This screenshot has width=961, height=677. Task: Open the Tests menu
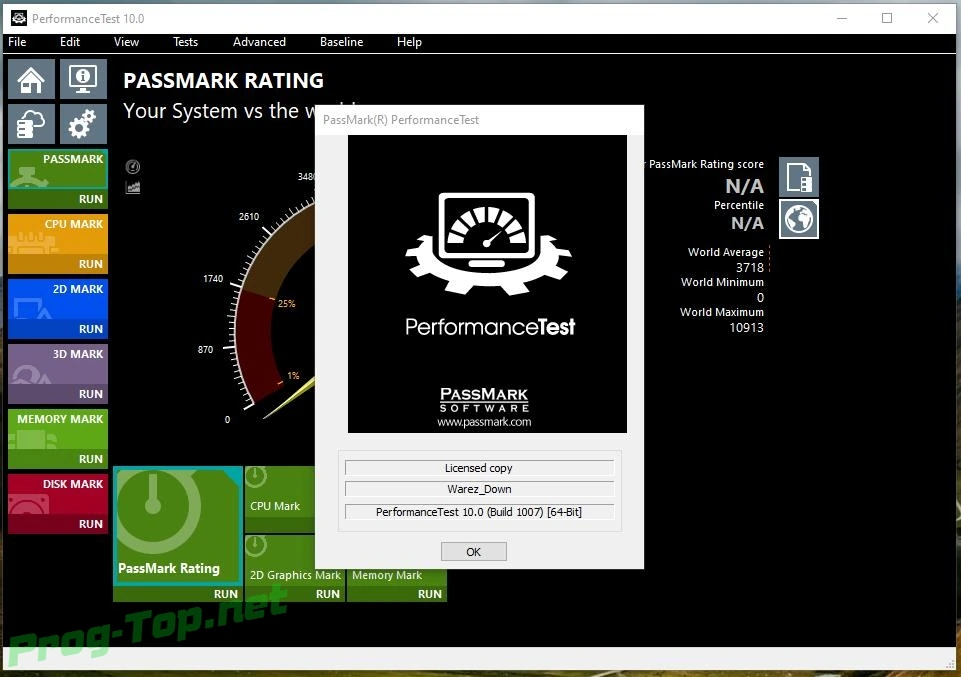tap(185, 42)
